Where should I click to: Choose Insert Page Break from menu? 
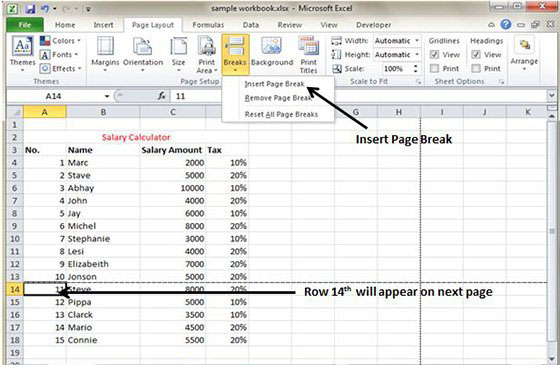point(274,84)
